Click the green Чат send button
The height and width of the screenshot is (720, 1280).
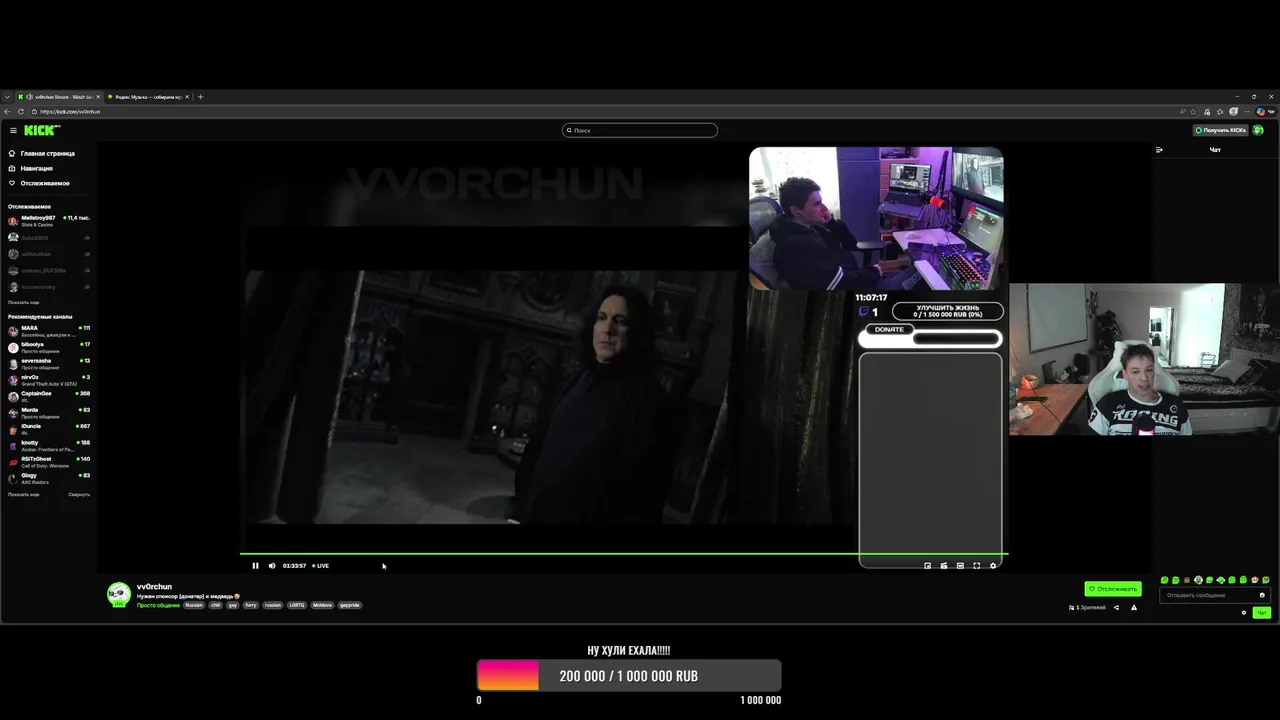tap(1262, 612)
